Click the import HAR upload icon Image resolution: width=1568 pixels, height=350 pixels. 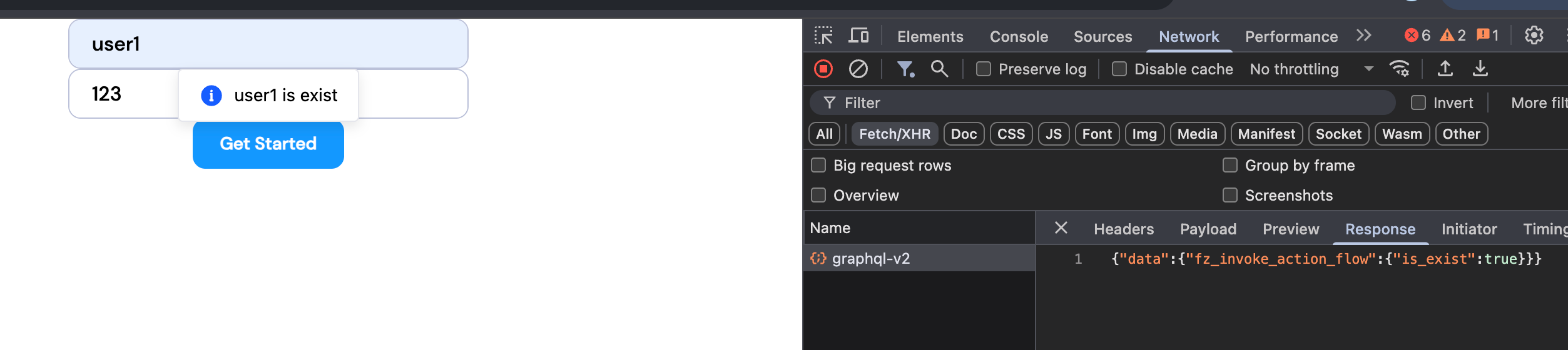[1445, 69]
